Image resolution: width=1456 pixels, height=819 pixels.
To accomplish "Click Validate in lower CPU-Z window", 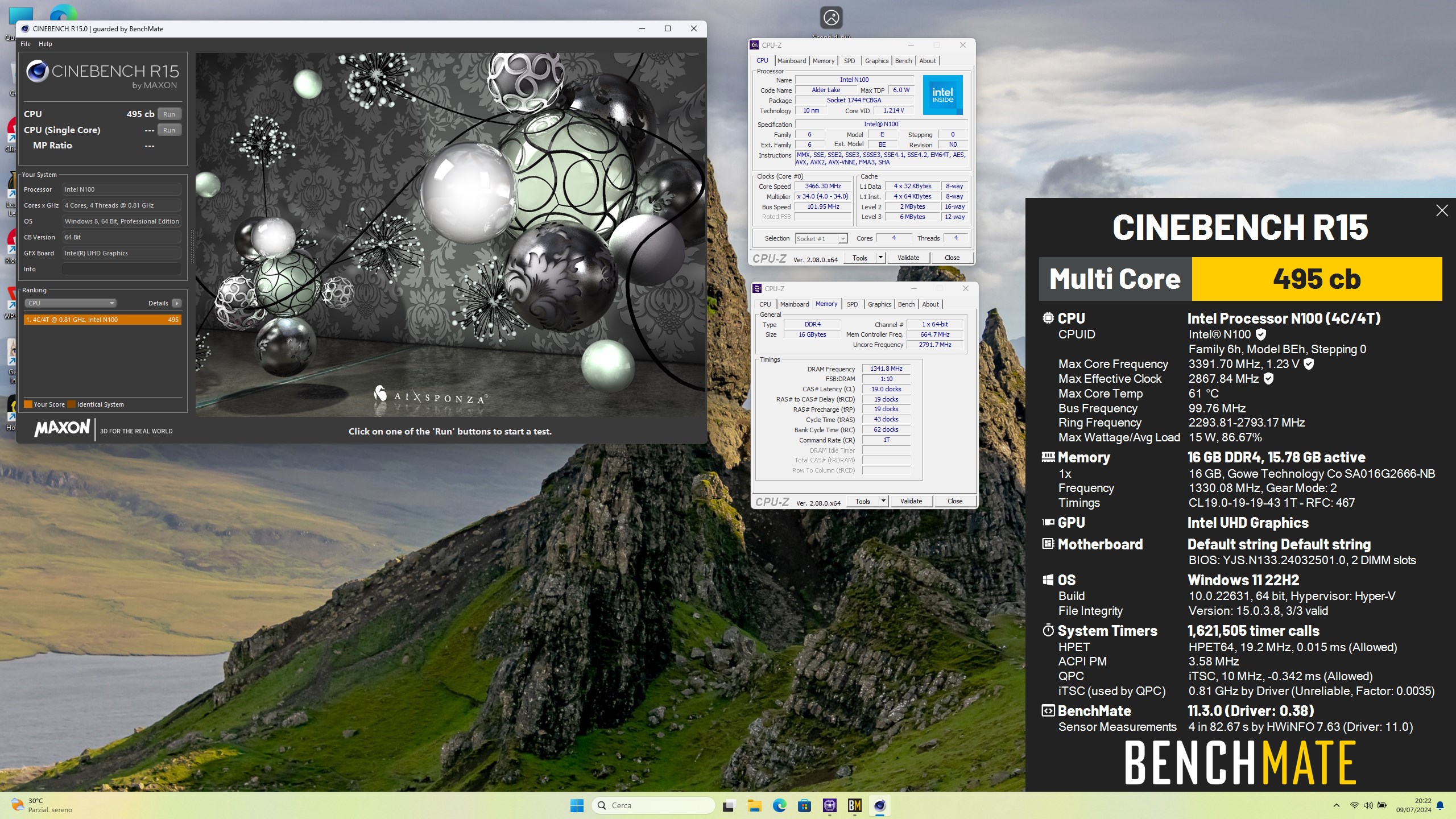I will click(x=911, y=502).
